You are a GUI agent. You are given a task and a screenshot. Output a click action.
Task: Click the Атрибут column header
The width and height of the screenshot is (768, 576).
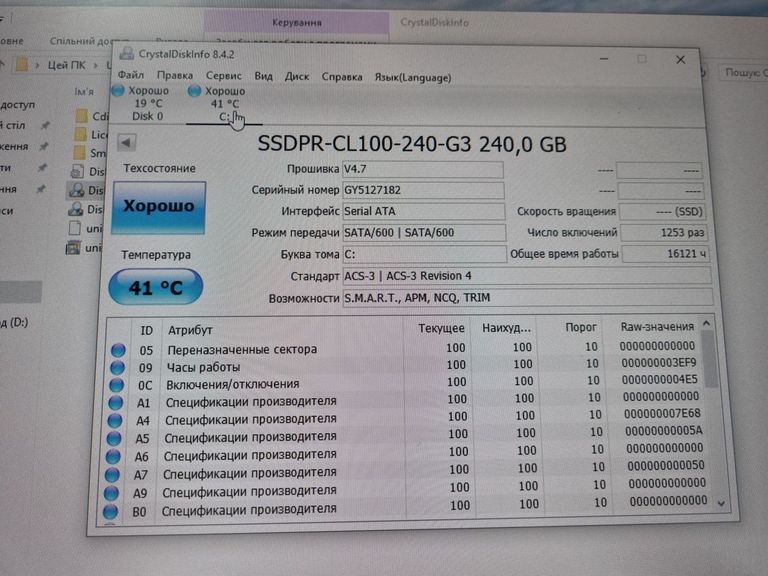tap(190, 331)
